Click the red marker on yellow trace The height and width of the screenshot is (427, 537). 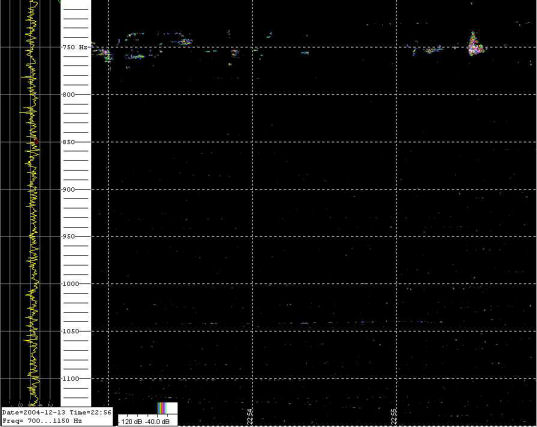point(37,141)
